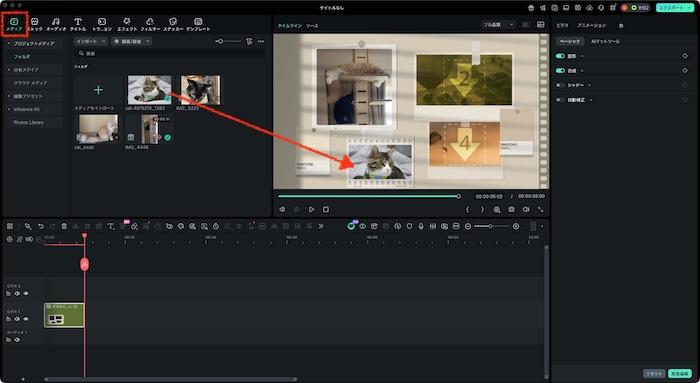This screenshot has width=700, height=383.
Task: Toggle visibility of Video 2 track
Action: (26, 294)
